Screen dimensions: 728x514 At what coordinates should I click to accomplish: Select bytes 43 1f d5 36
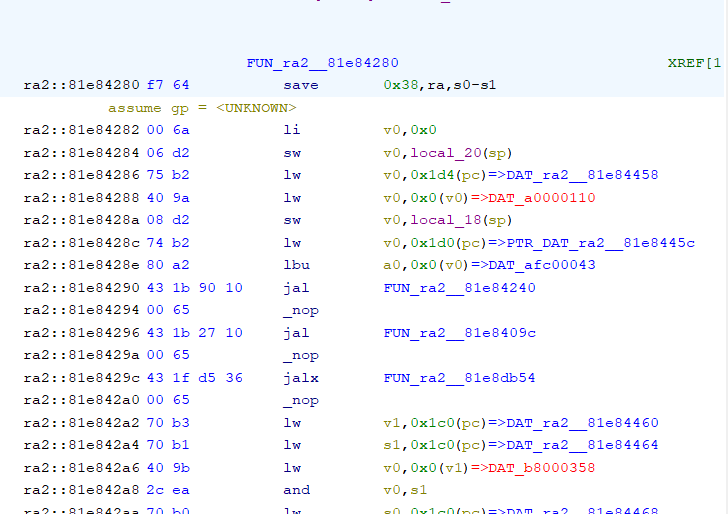(195, 378)
